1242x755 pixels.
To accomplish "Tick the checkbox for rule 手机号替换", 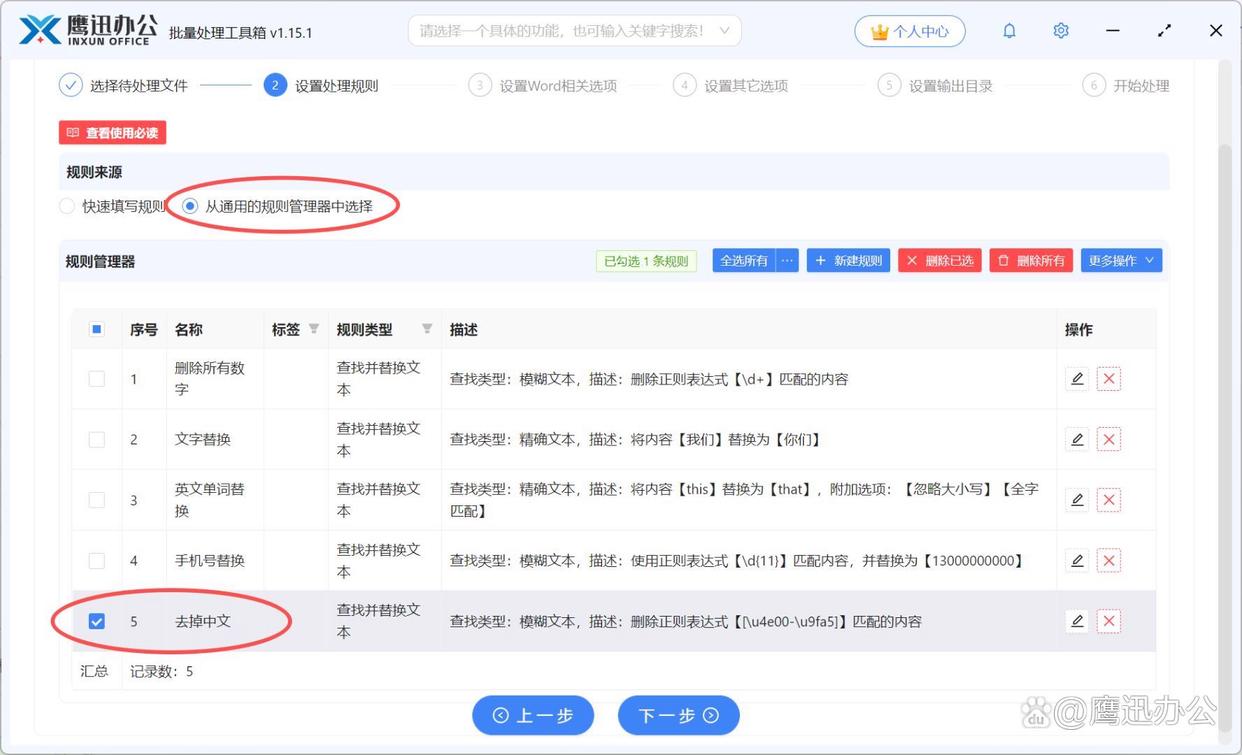I will point(97,561).
